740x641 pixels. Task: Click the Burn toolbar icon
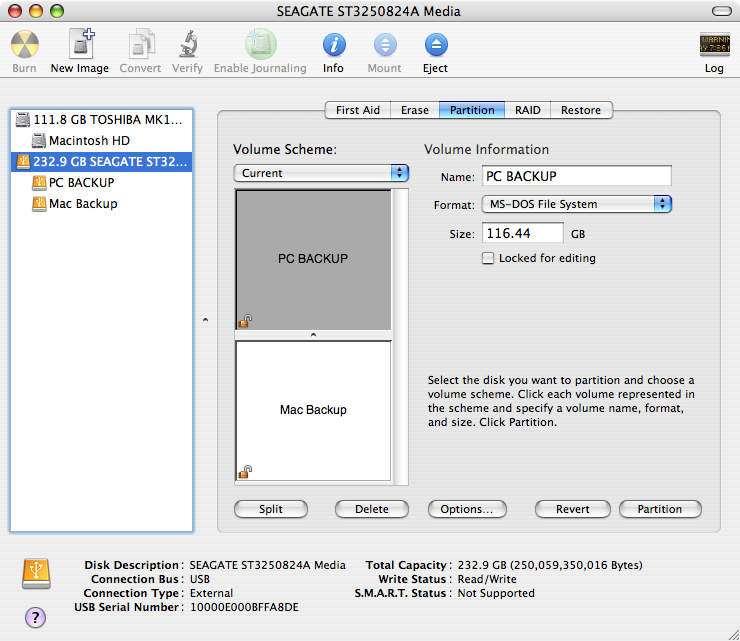(25, 44)
